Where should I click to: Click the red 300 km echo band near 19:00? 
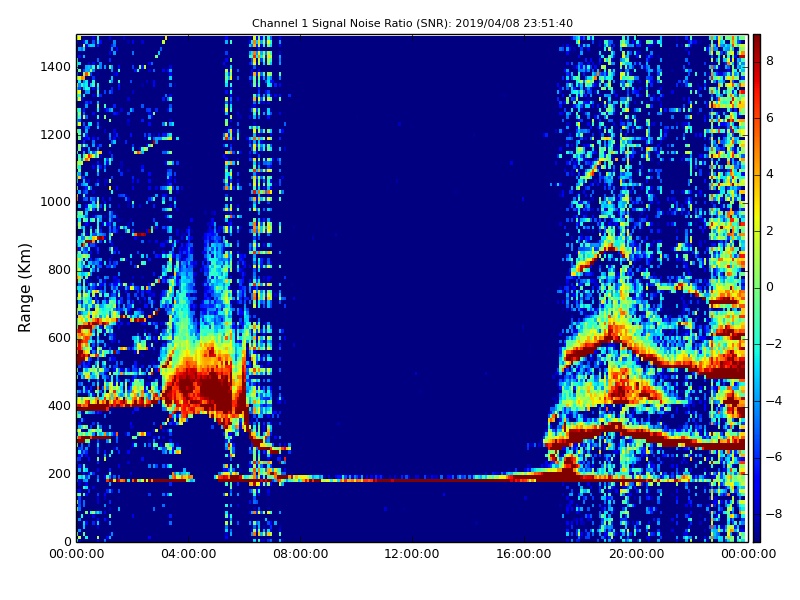coord(615,431)
